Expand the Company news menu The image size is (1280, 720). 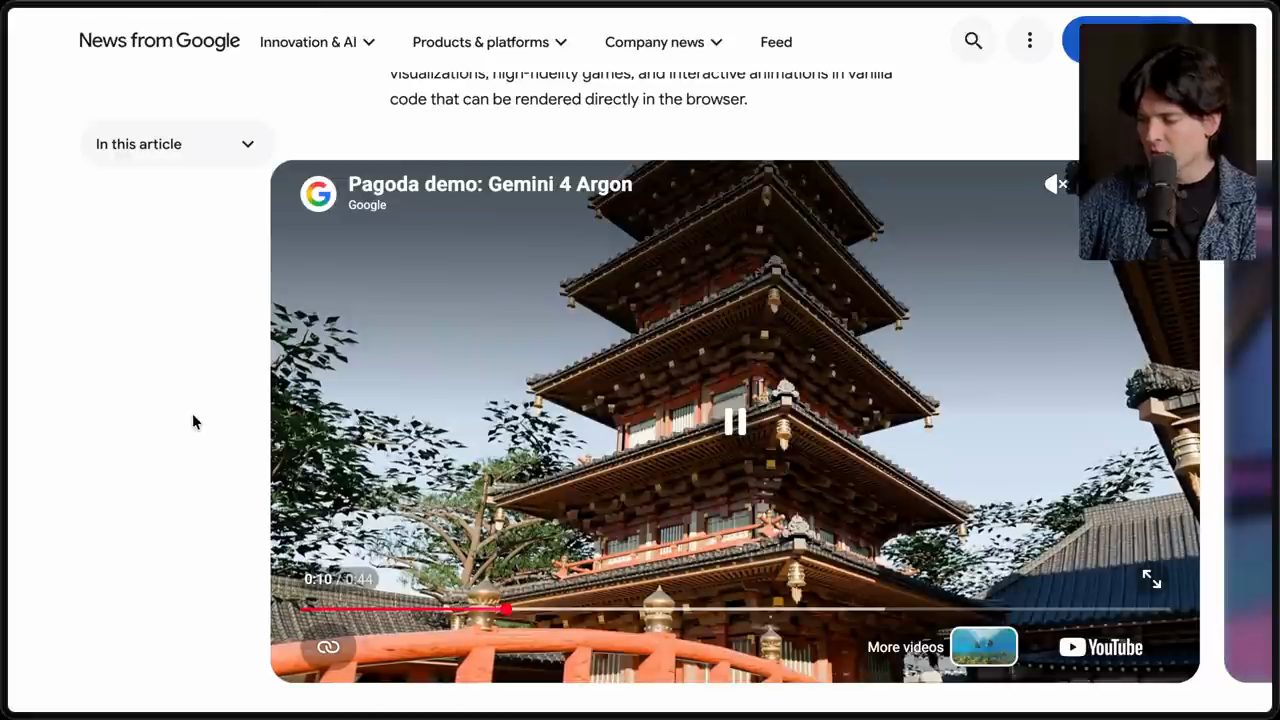[663, 42]
